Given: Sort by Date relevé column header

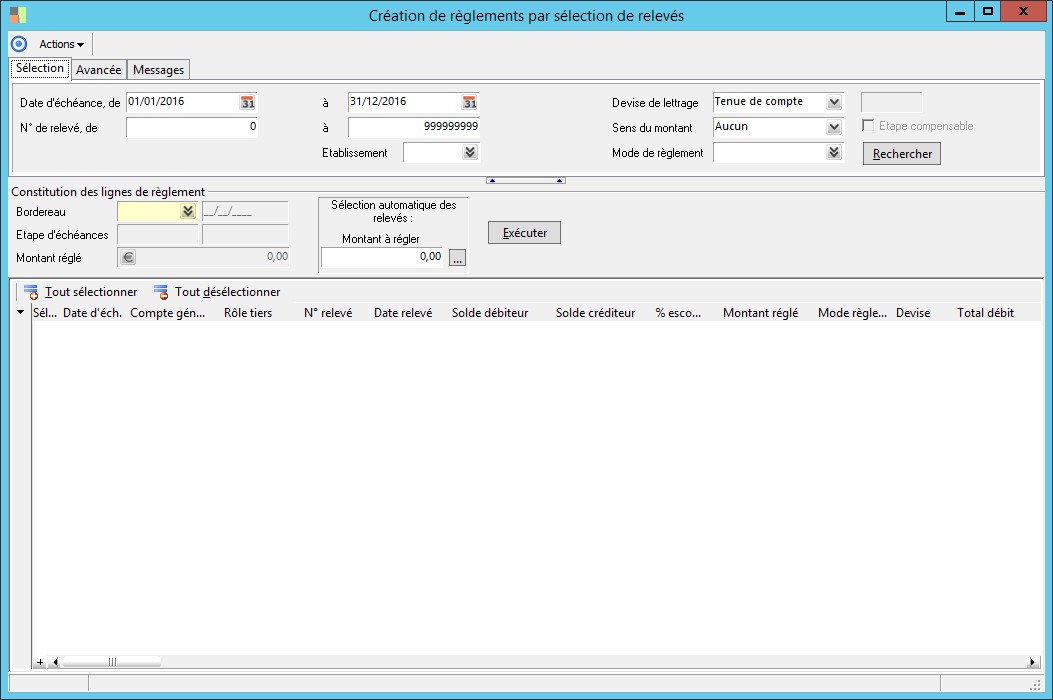Looking at the screenshot, I should click(x=403, y=313).
